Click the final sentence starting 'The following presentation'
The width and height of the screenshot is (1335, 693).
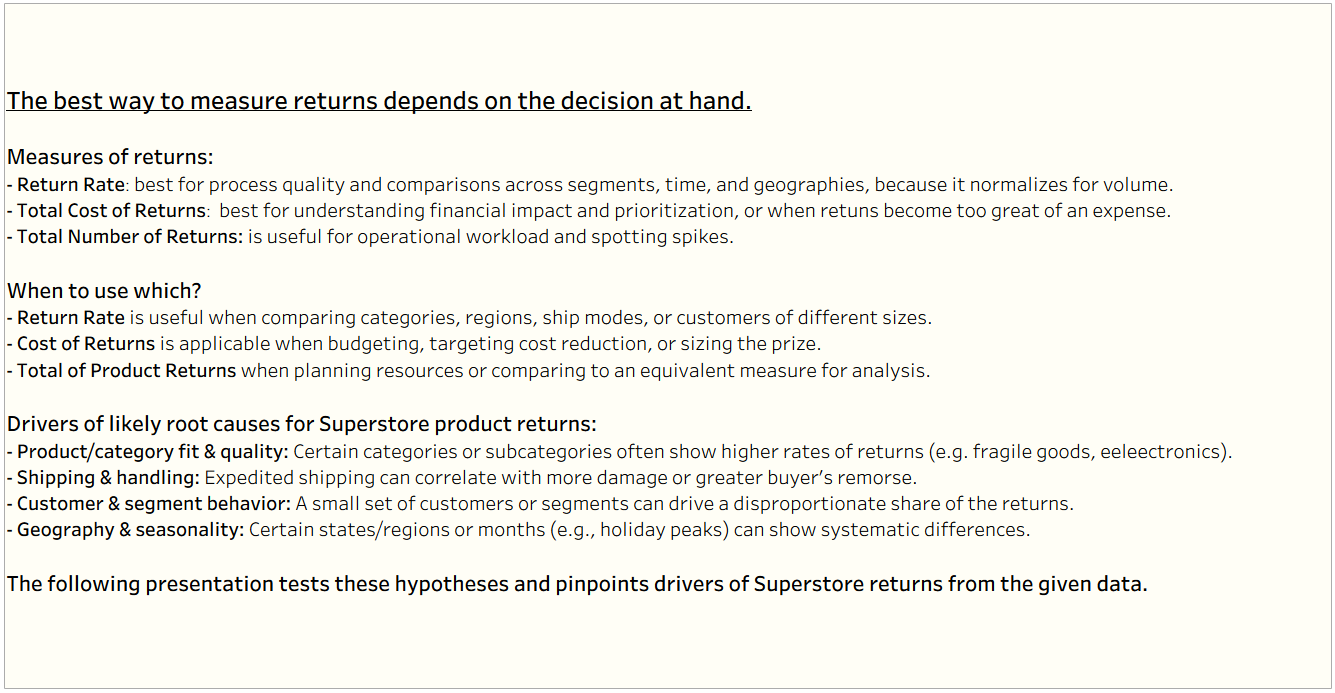(x=577, y=584)
